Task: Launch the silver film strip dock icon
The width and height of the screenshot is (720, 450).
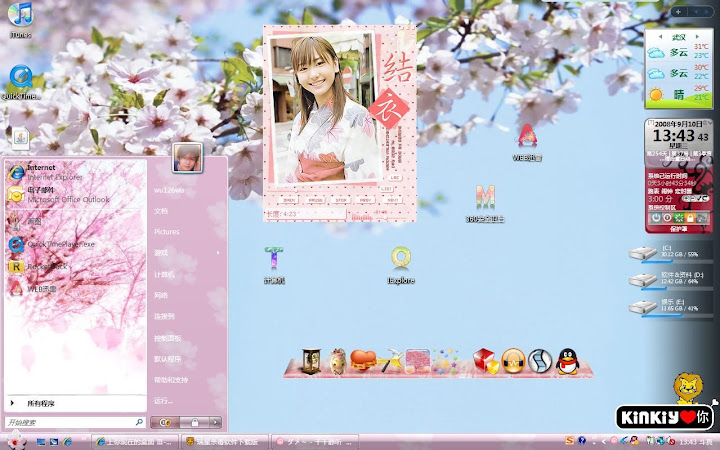Action: pos(540,361)
